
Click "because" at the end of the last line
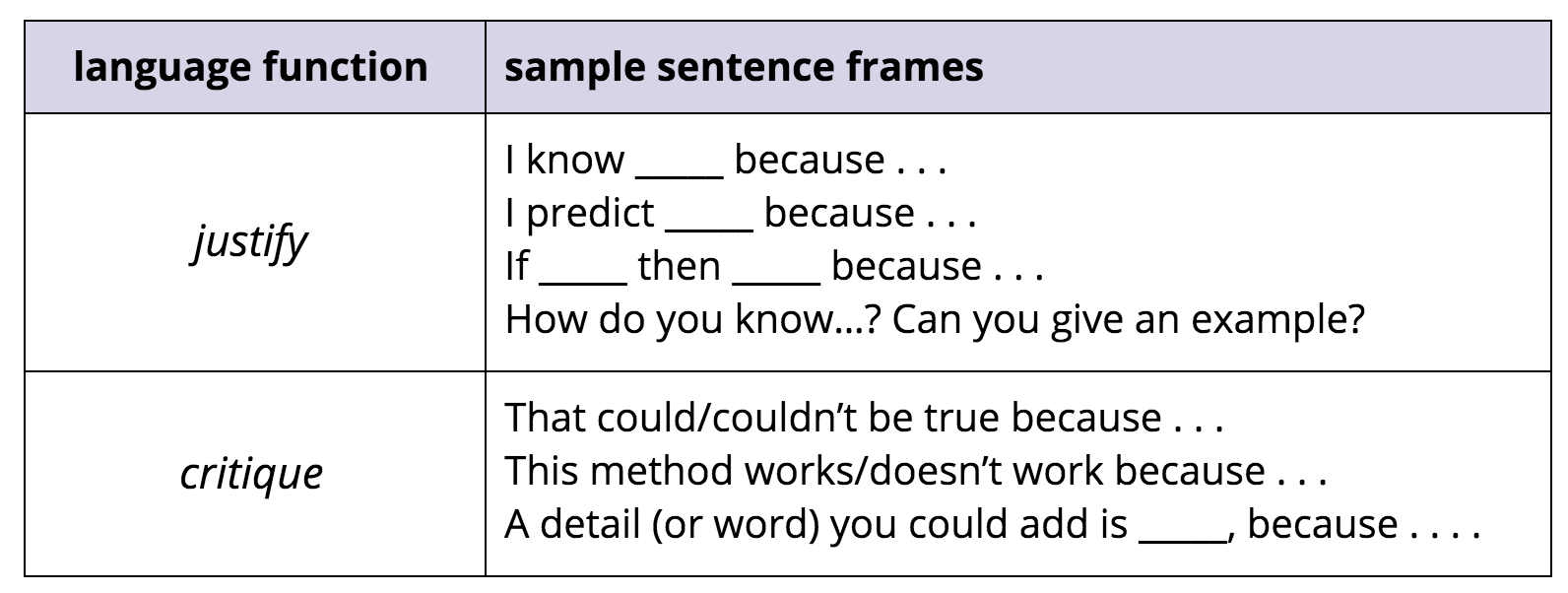(x=1322, y=524)
